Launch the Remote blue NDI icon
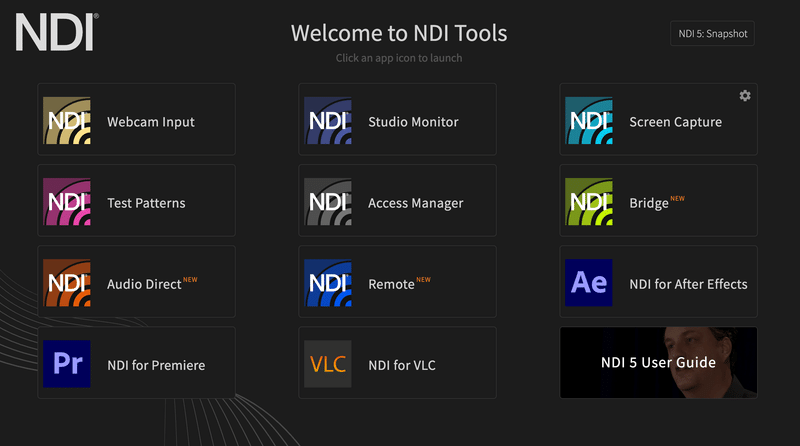Image resolution: width=800 pixels, height=446 pixels. [328, 283]
